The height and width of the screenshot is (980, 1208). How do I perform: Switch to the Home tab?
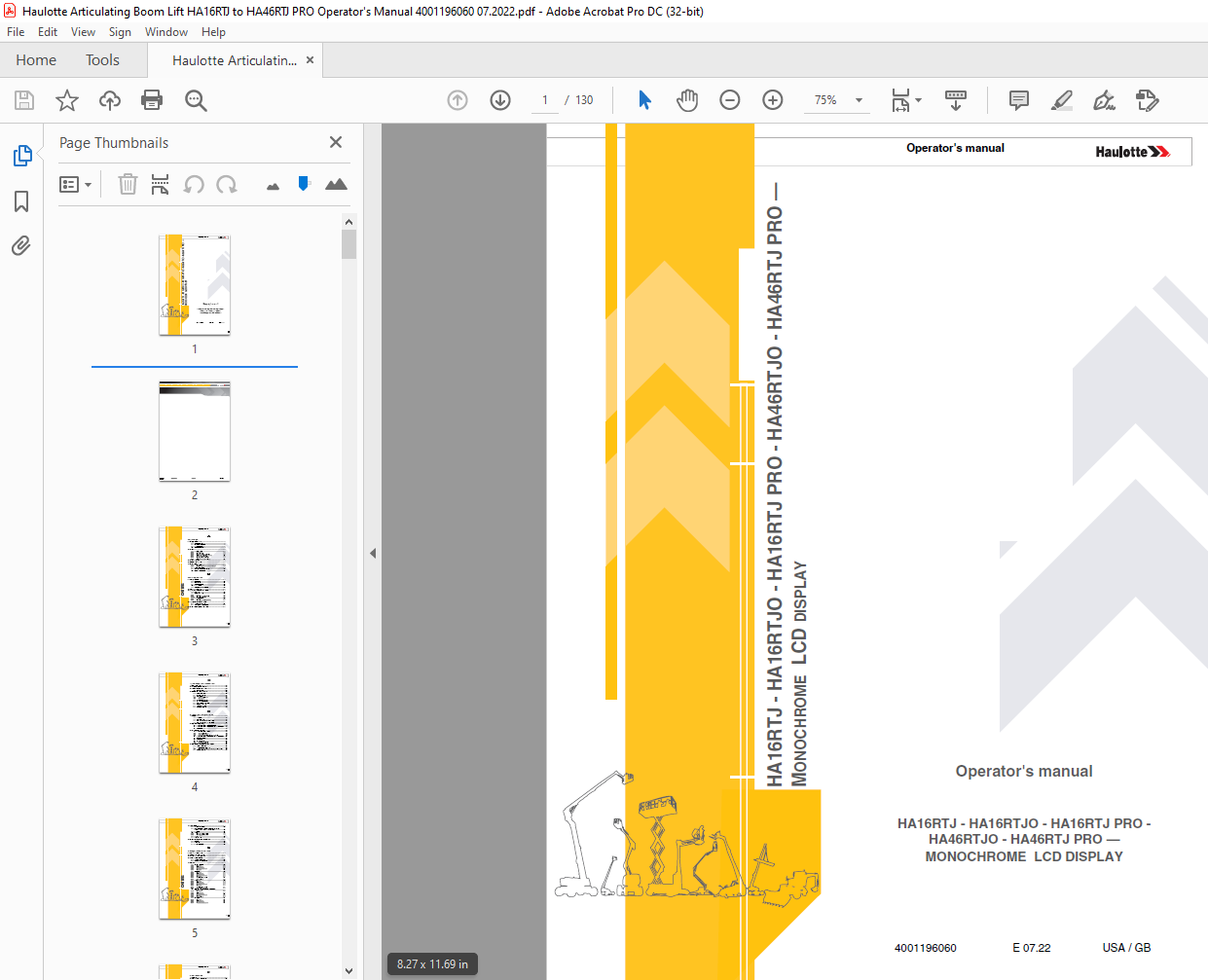click(x=36, y=60)
